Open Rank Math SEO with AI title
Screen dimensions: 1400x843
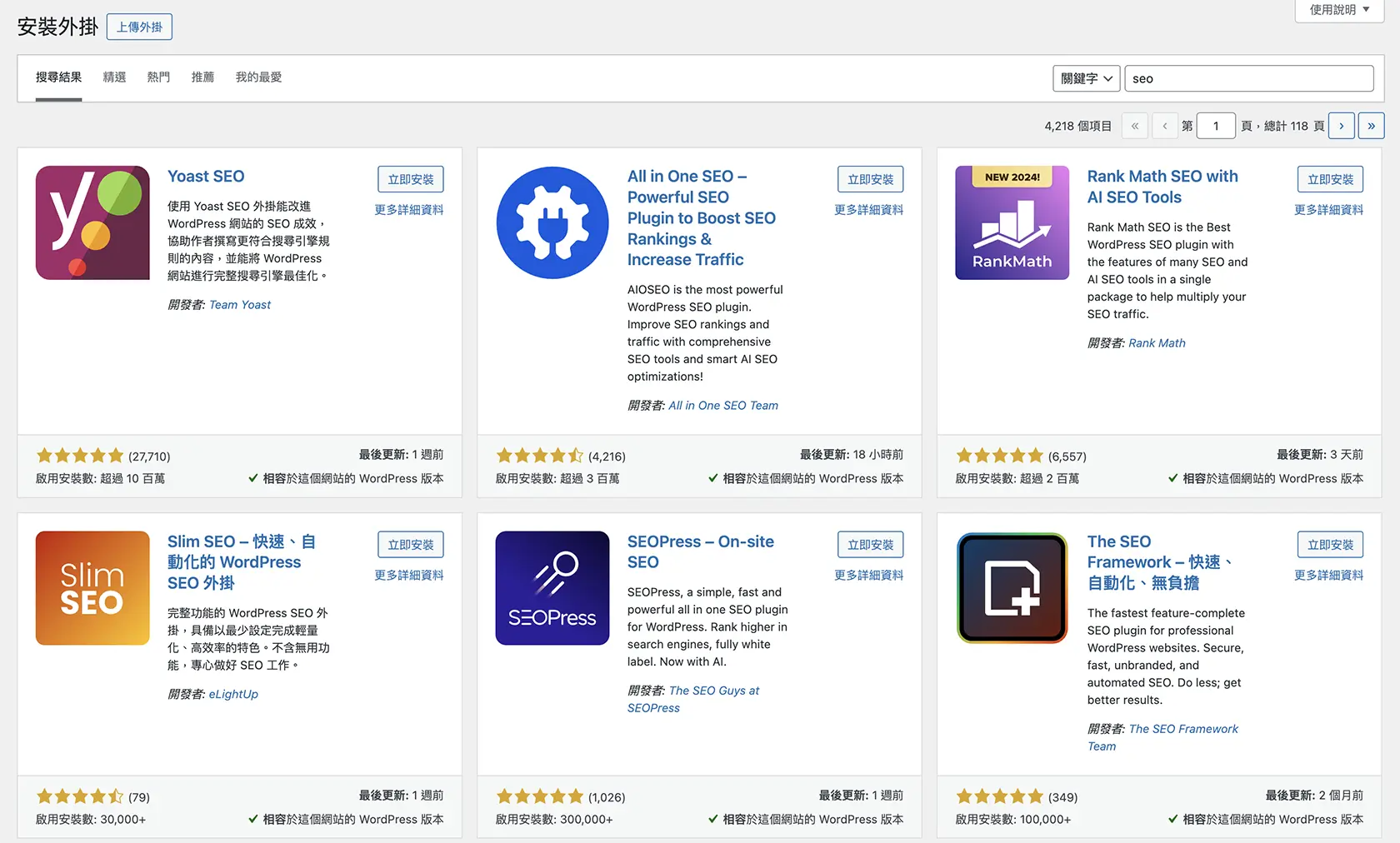coord(1162,187)
